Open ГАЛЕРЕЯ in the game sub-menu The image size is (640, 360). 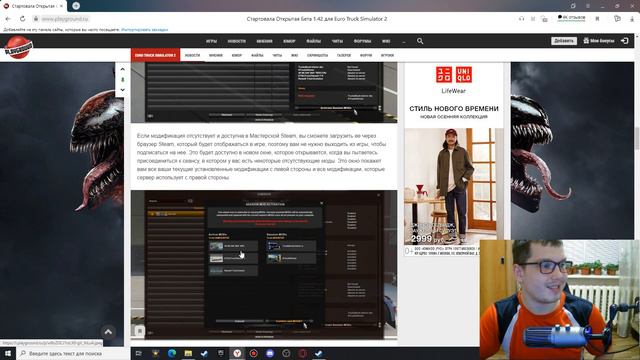pos(344,55)
